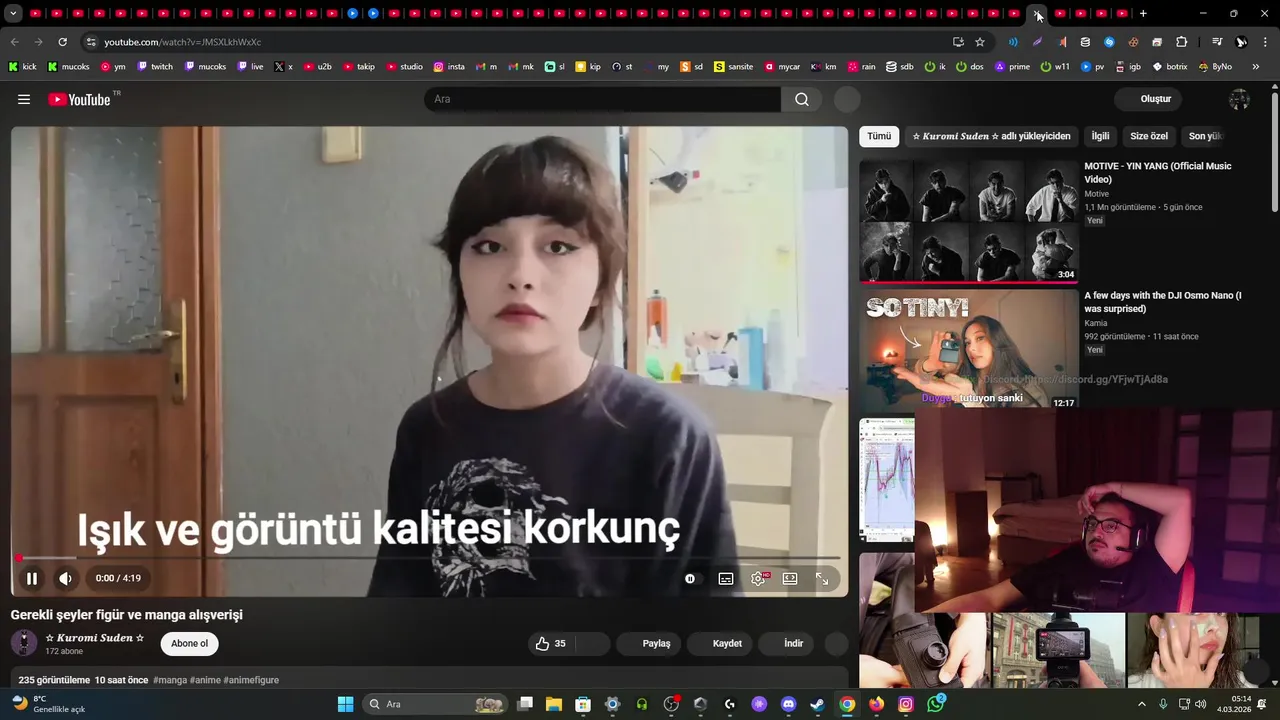1280x720 pixels.
Task: Show more bookmarks with the overflow chevron
Action: 1257,67
